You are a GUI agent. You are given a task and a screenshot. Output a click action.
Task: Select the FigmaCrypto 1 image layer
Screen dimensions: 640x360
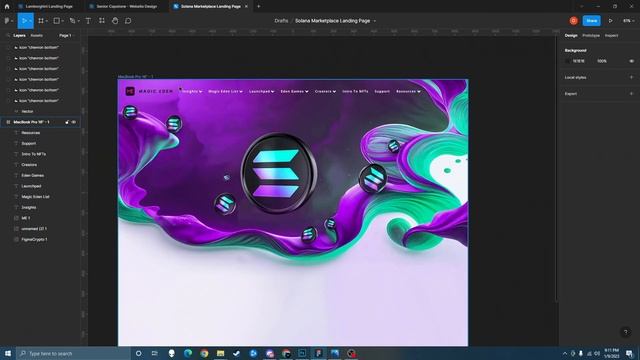[x=34, y=239]
